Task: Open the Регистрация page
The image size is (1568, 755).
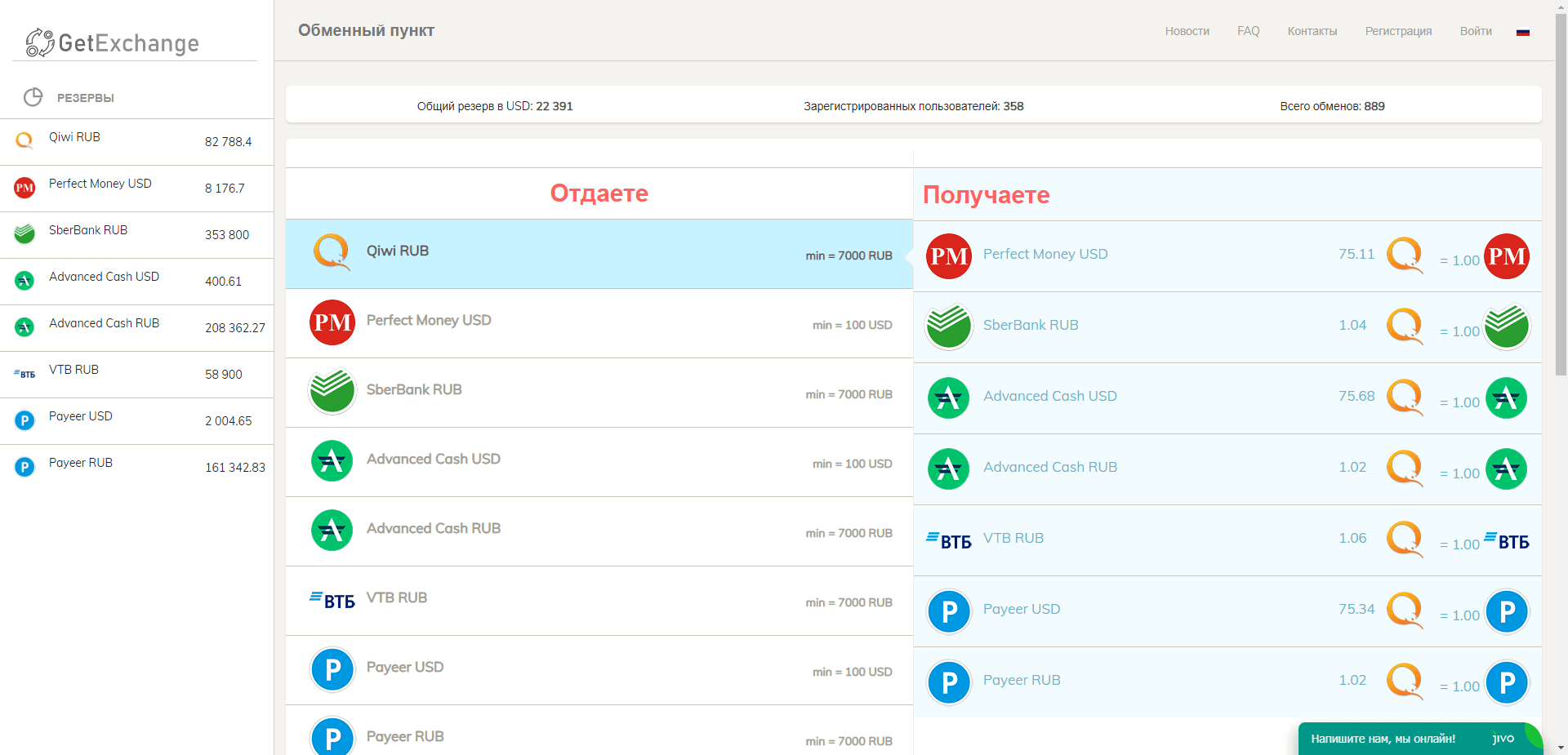Action: 1398,31
